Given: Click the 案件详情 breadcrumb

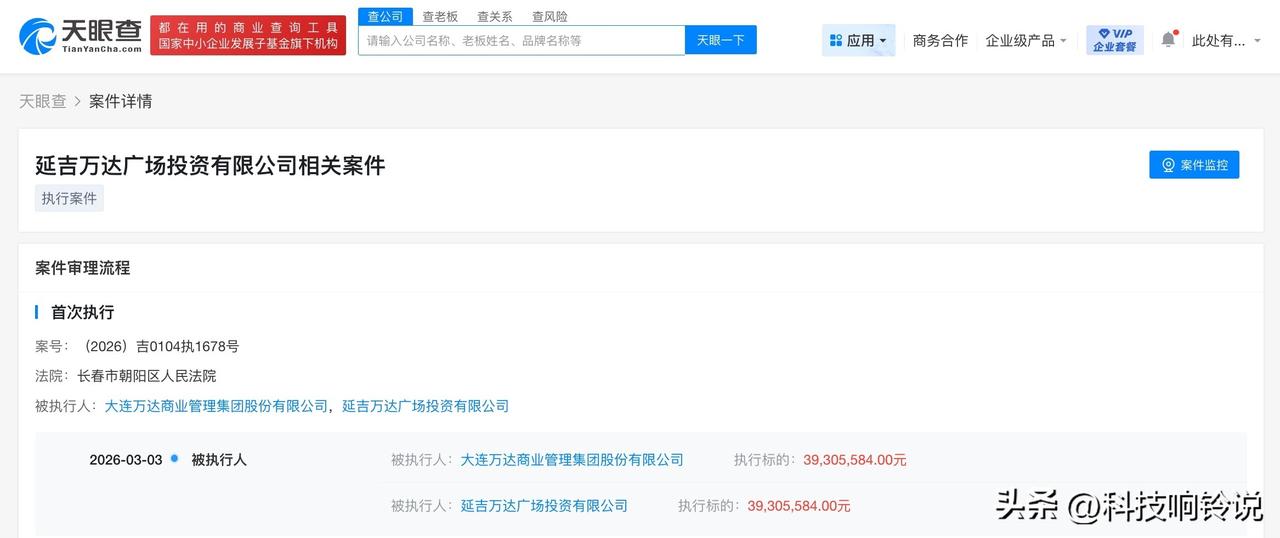Looking at the screenshot, I should point(120,101).
